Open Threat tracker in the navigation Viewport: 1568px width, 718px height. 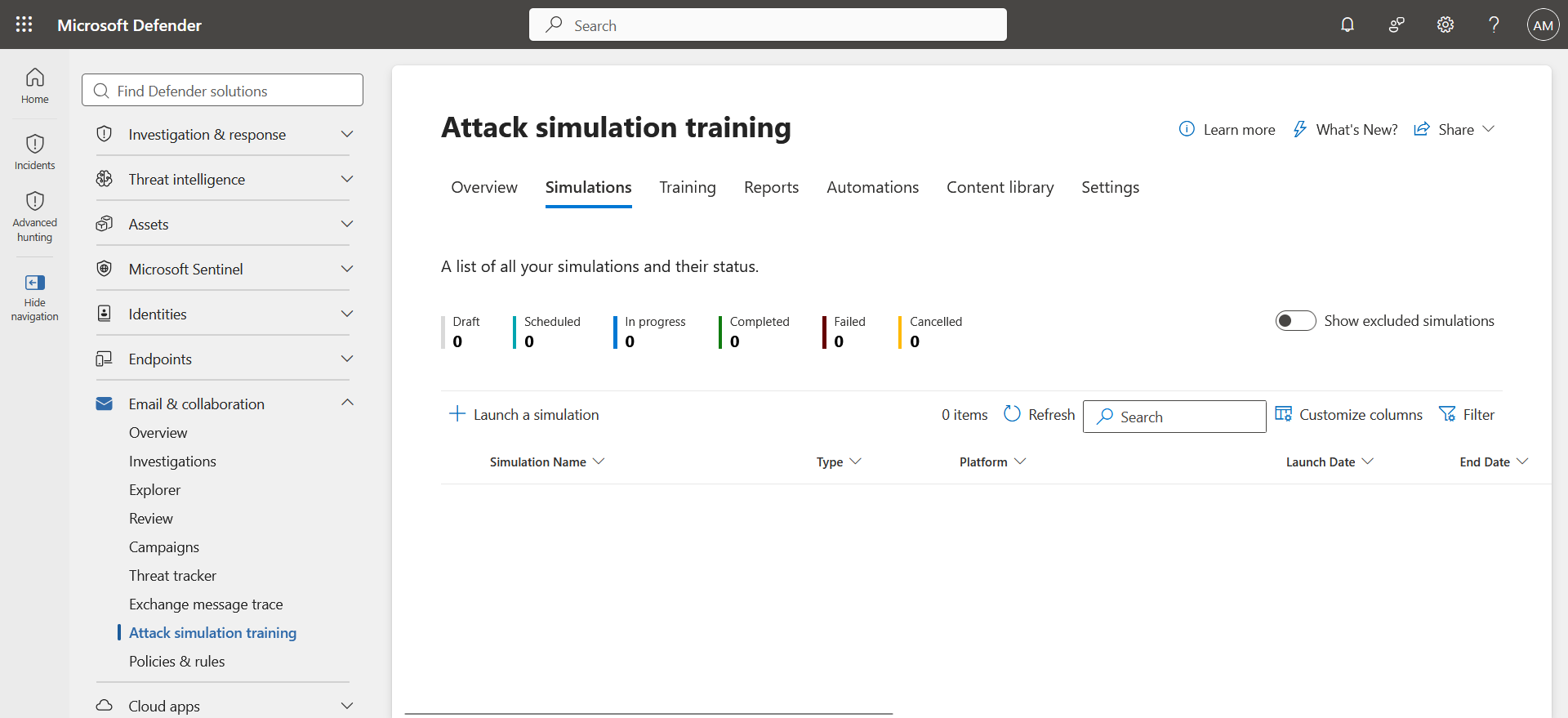172,576
